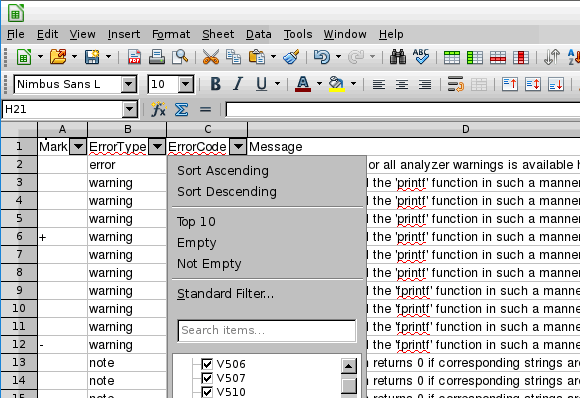The height and width of the screenshot is (398, 580).
Task: Open the ErrorType column filter dropdown
Action: click(157, 147)
